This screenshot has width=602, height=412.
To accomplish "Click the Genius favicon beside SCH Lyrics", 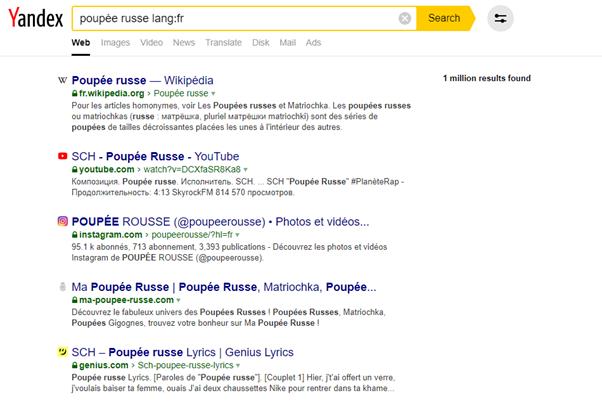I will pos(62,352).
